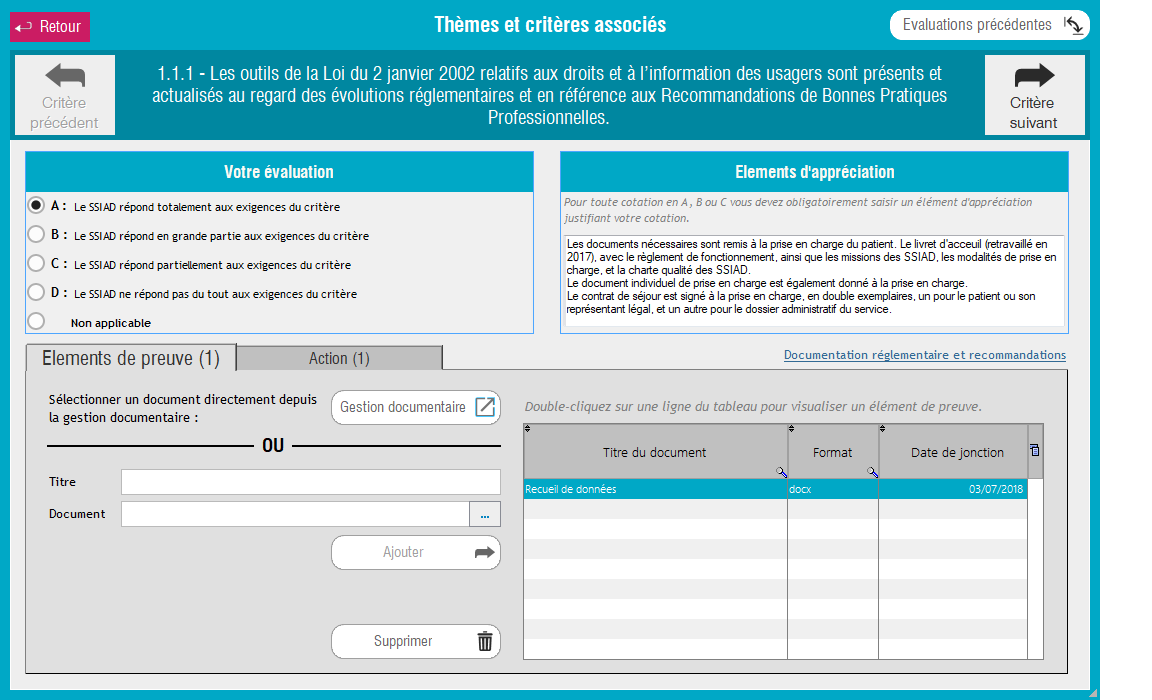The image size is (1152, 700).
Task: Click the Supprimer button
Action: (416, 641)
